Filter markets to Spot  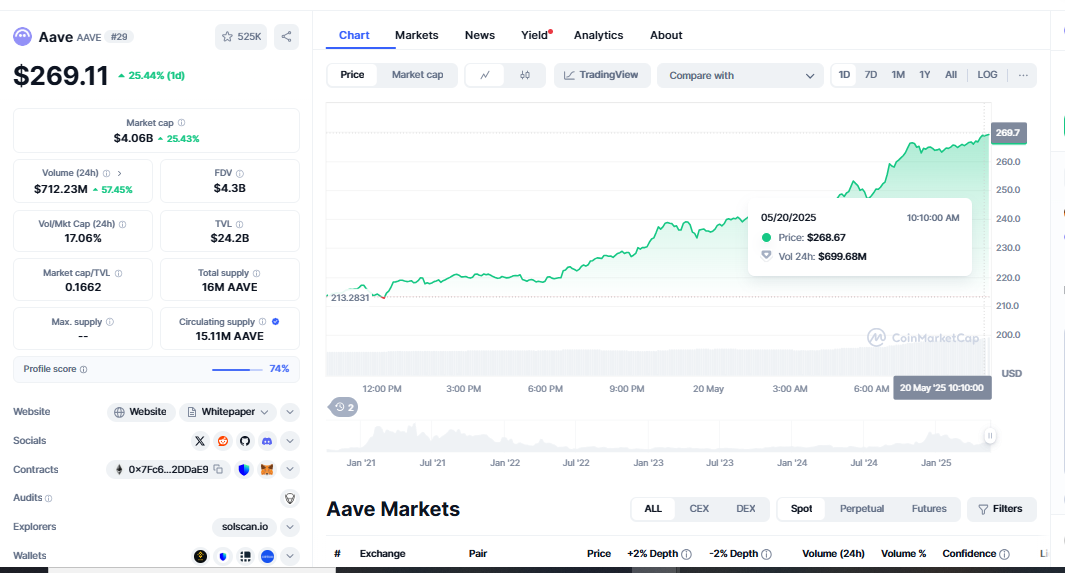[801, 509]
